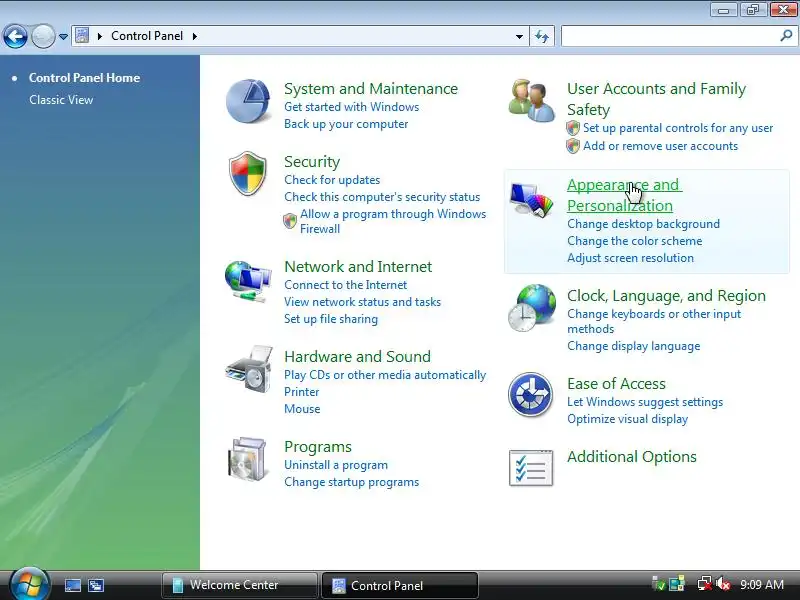Switch to the Welcome Center taskbar button
800x600 pixels.
coord(239,585)
